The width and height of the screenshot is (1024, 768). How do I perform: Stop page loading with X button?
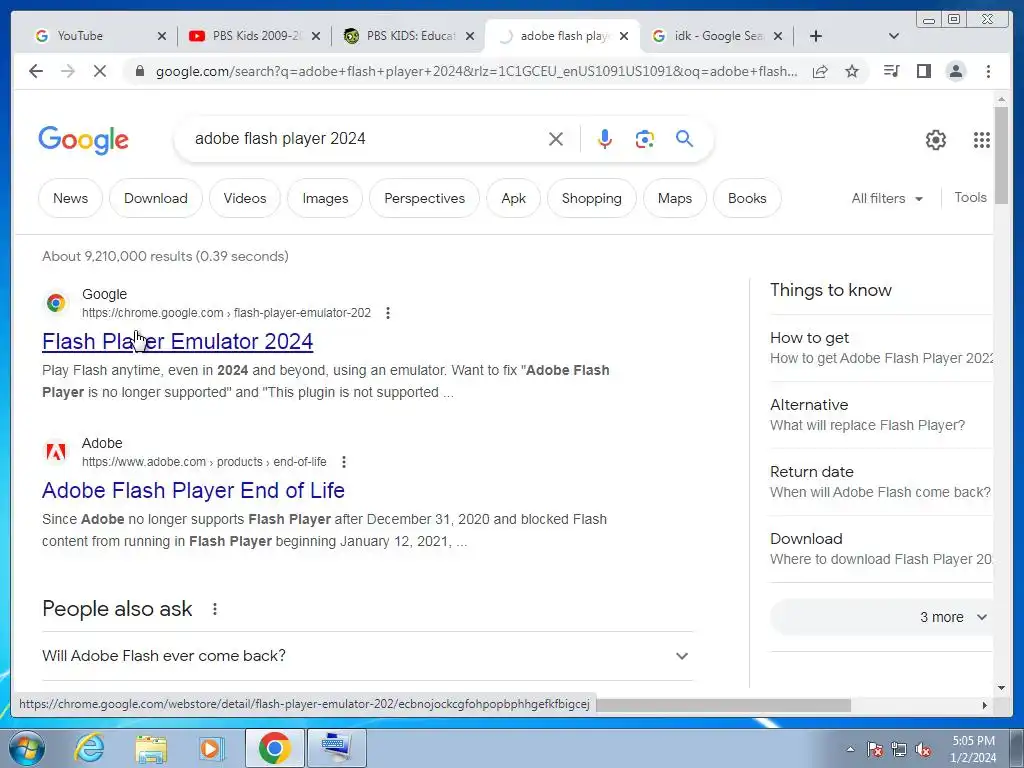click(100, 71)
